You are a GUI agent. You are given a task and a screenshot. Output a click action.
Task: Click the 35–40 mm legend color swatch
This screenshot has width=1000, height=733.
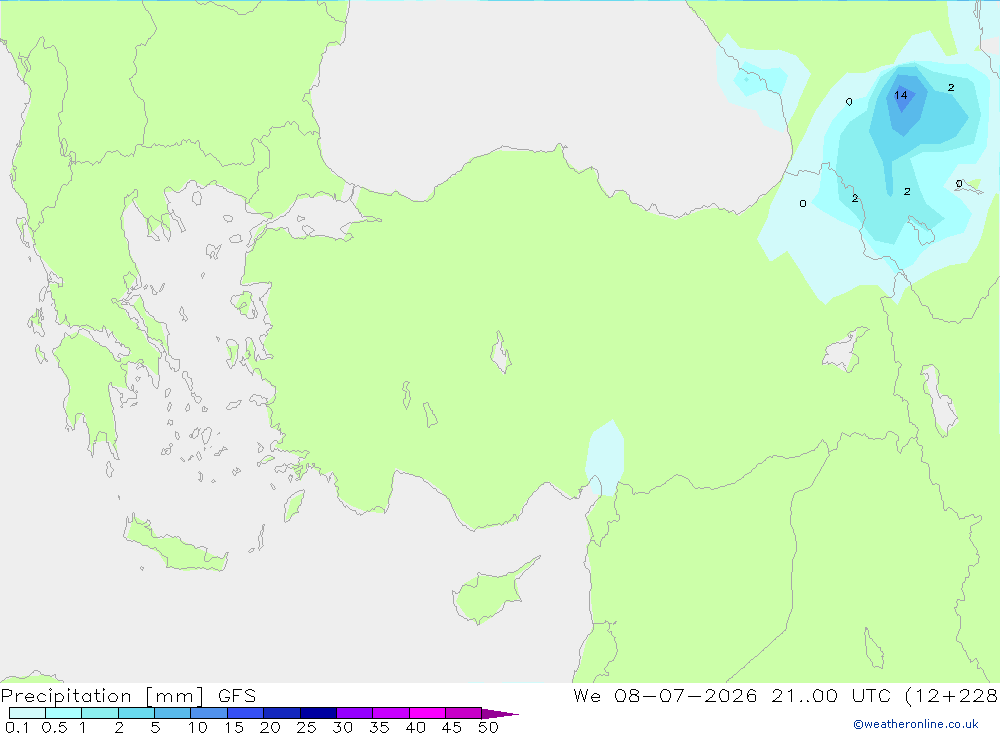(x=390, y=713)
